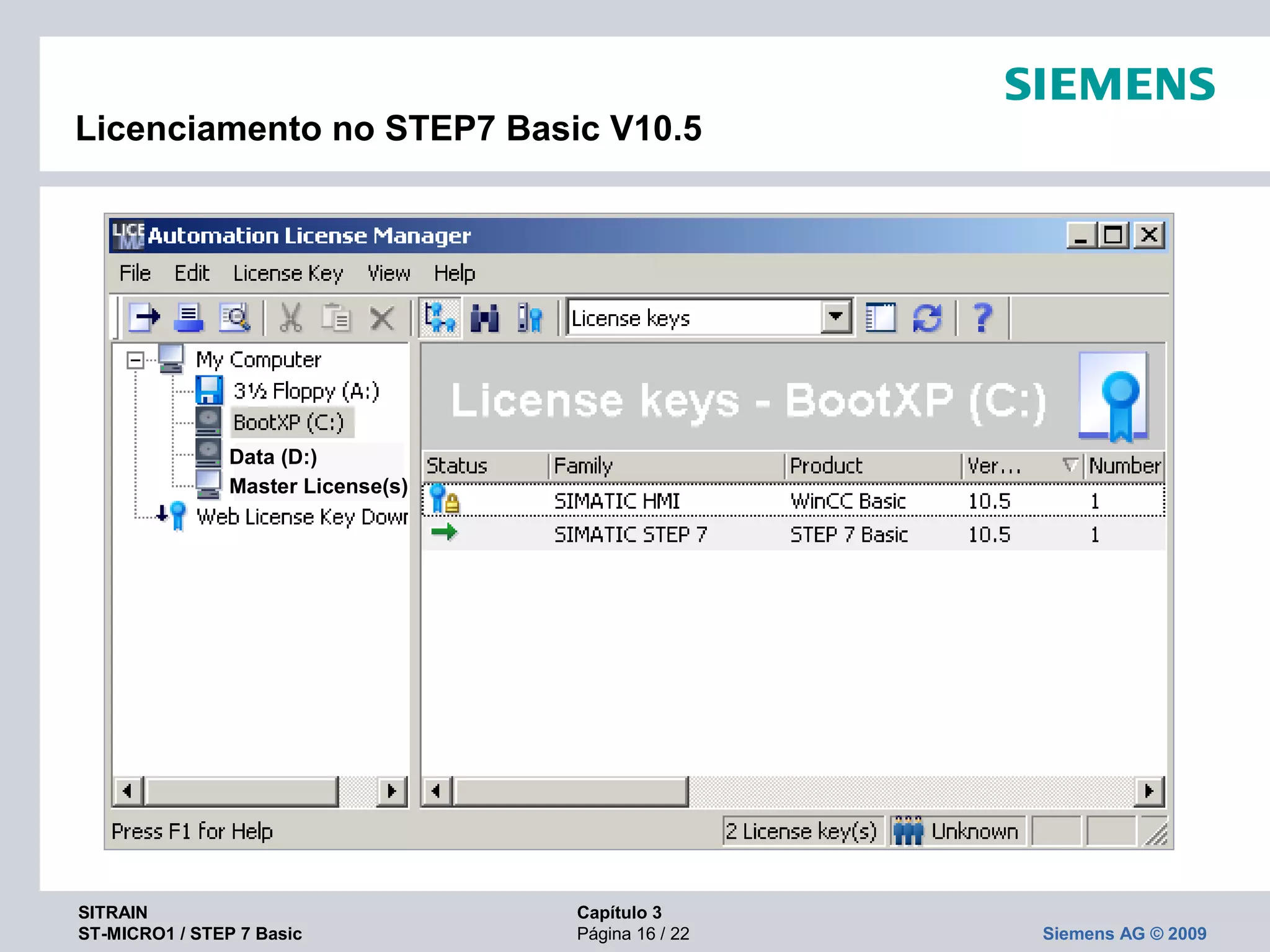Click the version column sort arrow
Viewport: 1270px width, 952px height.
pos(1070,465)
